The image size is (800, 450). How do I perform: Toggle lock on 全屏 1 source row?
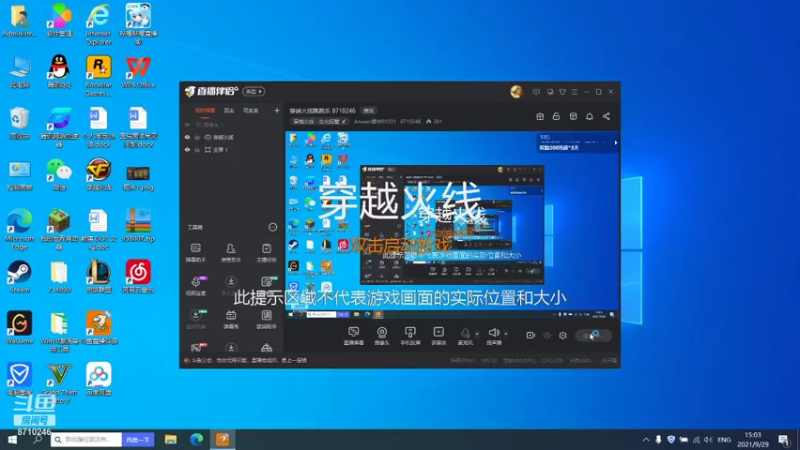point(197,149)
